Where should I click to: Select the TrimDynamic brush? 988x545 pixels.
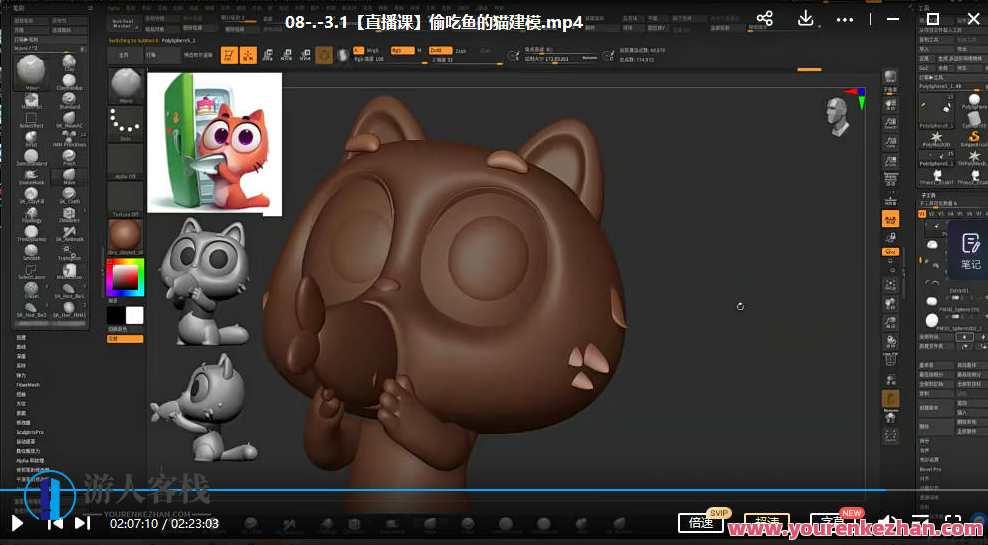tap(31, 233)
